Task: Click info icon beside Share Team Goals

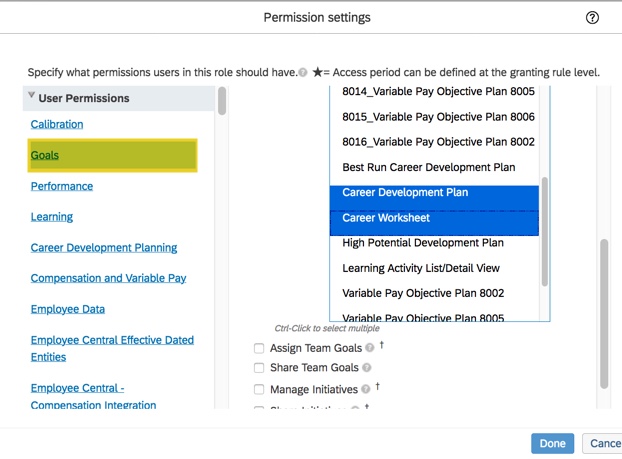Action: tap(368, 368)
